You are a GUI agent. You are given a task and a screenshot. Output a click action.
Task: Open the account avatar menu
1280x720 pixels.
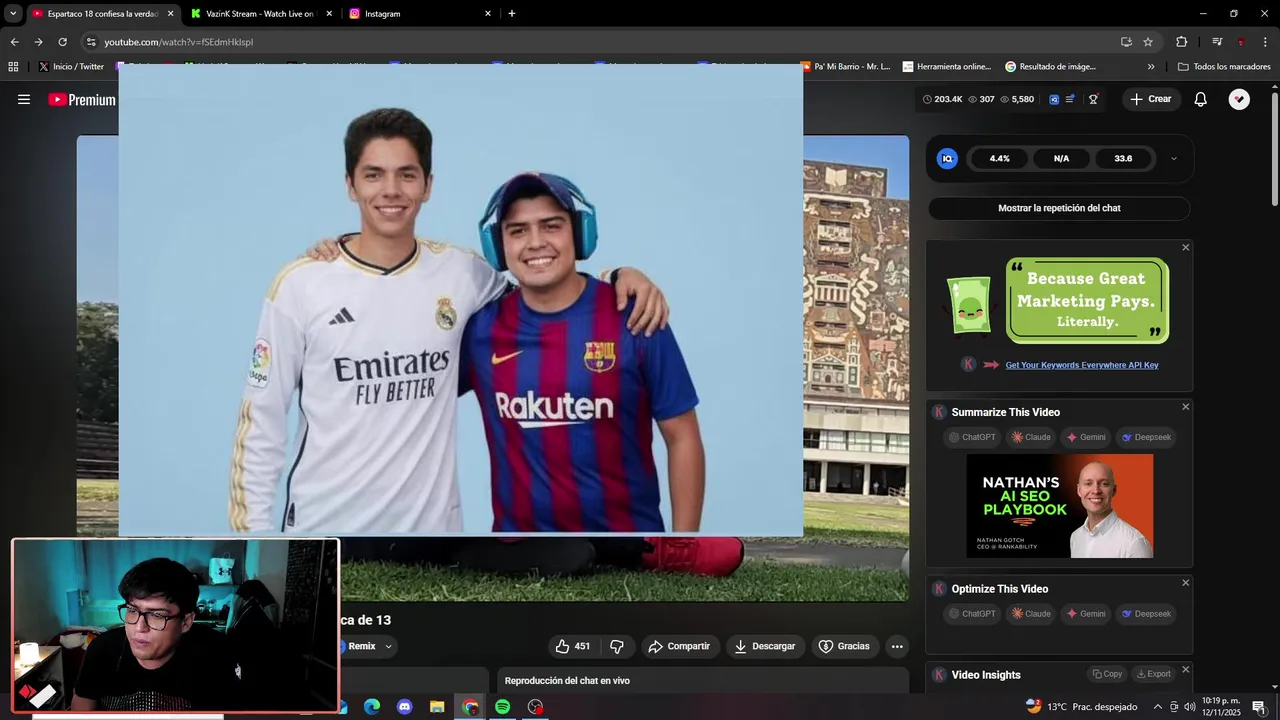click(x=1239, y=99)
